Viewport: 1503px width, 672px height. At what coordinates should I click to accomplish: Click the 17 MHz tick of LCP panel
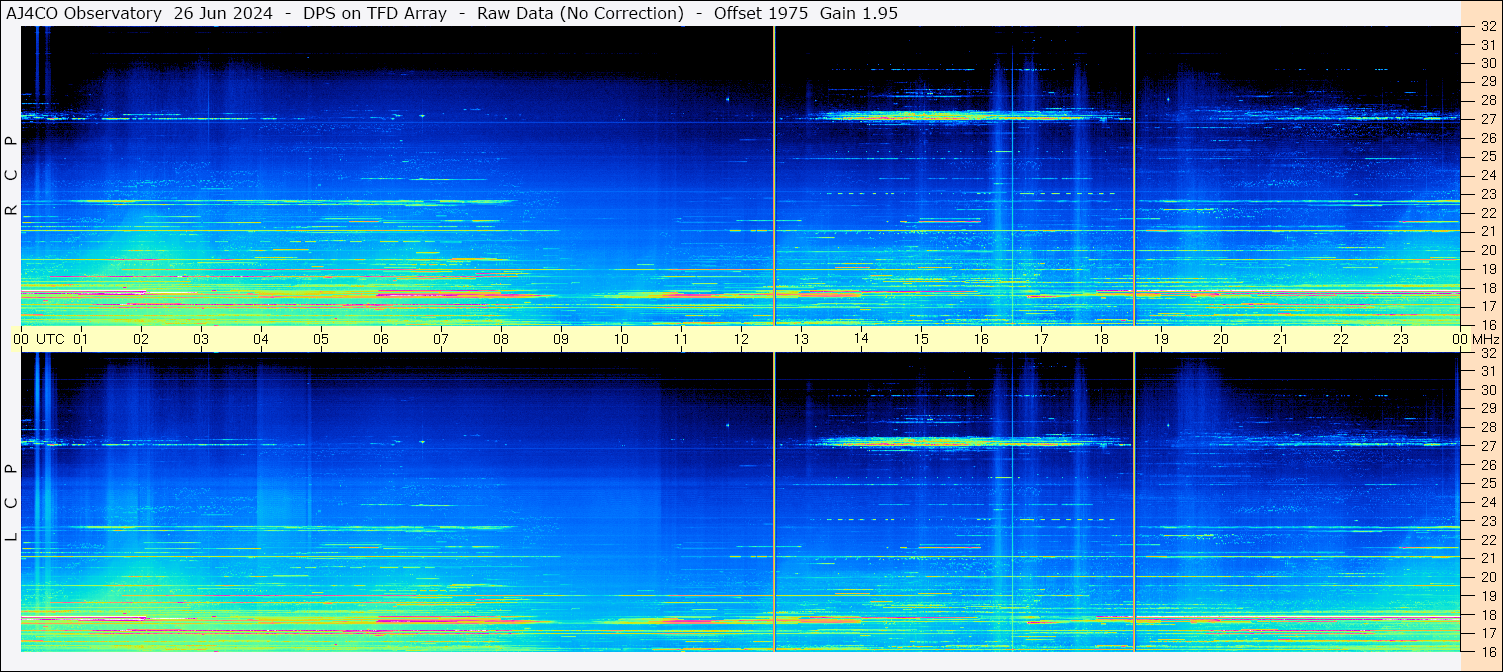(x=1488, y=632)
